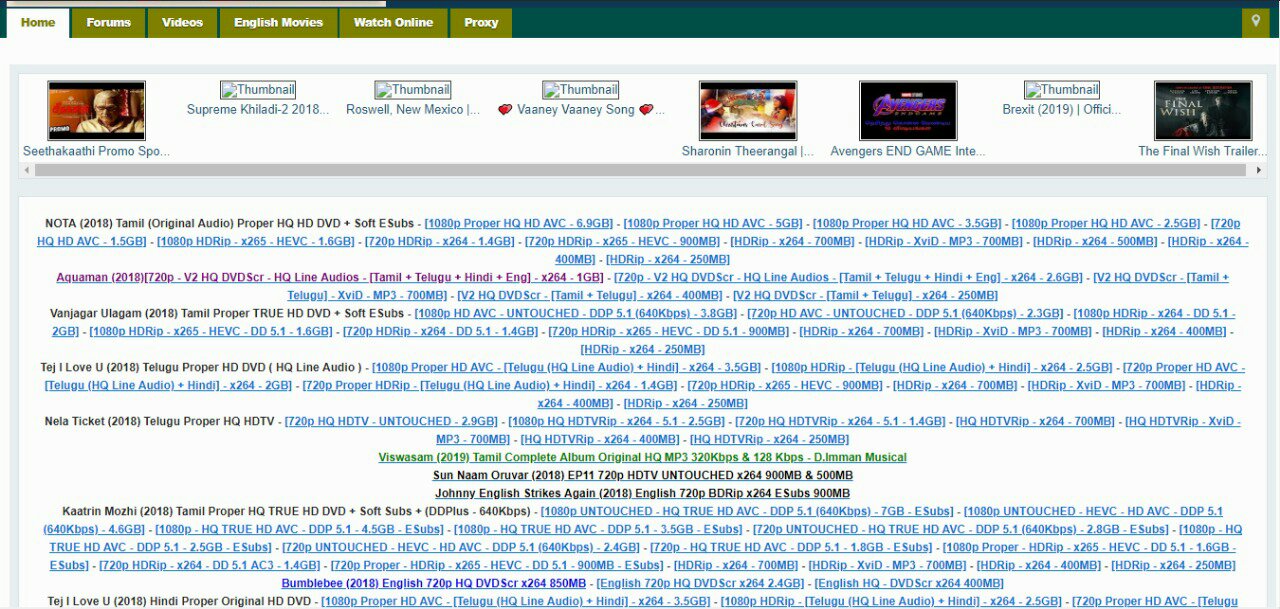Select the Watch Online tab
1280x609 pixels.
tap(394, 23)
